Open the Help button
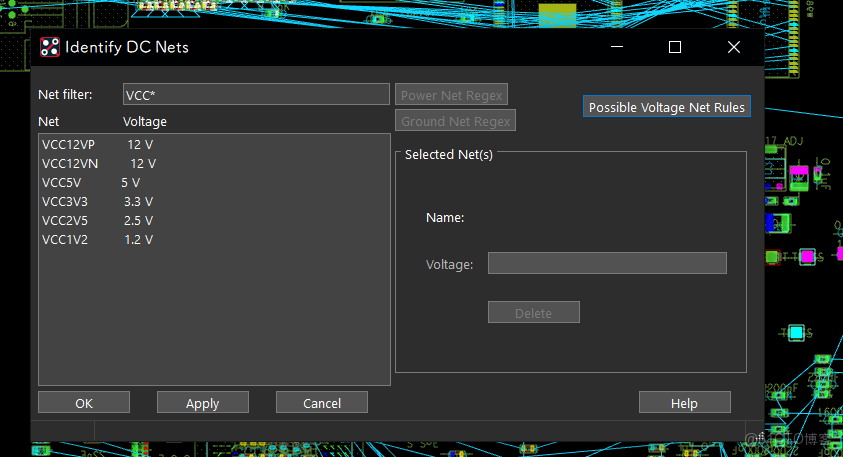The image size is (843, 457). tap(684, 402)
